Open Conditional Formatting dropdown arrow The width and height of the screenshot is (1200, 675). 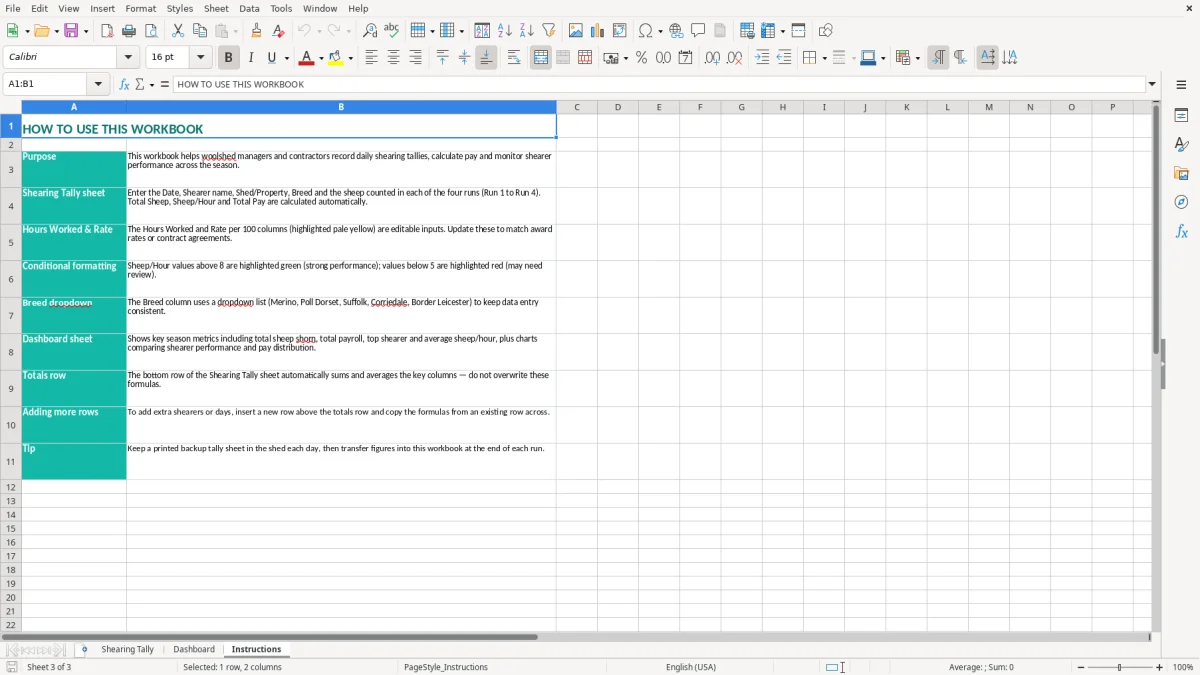coord(917,58)
